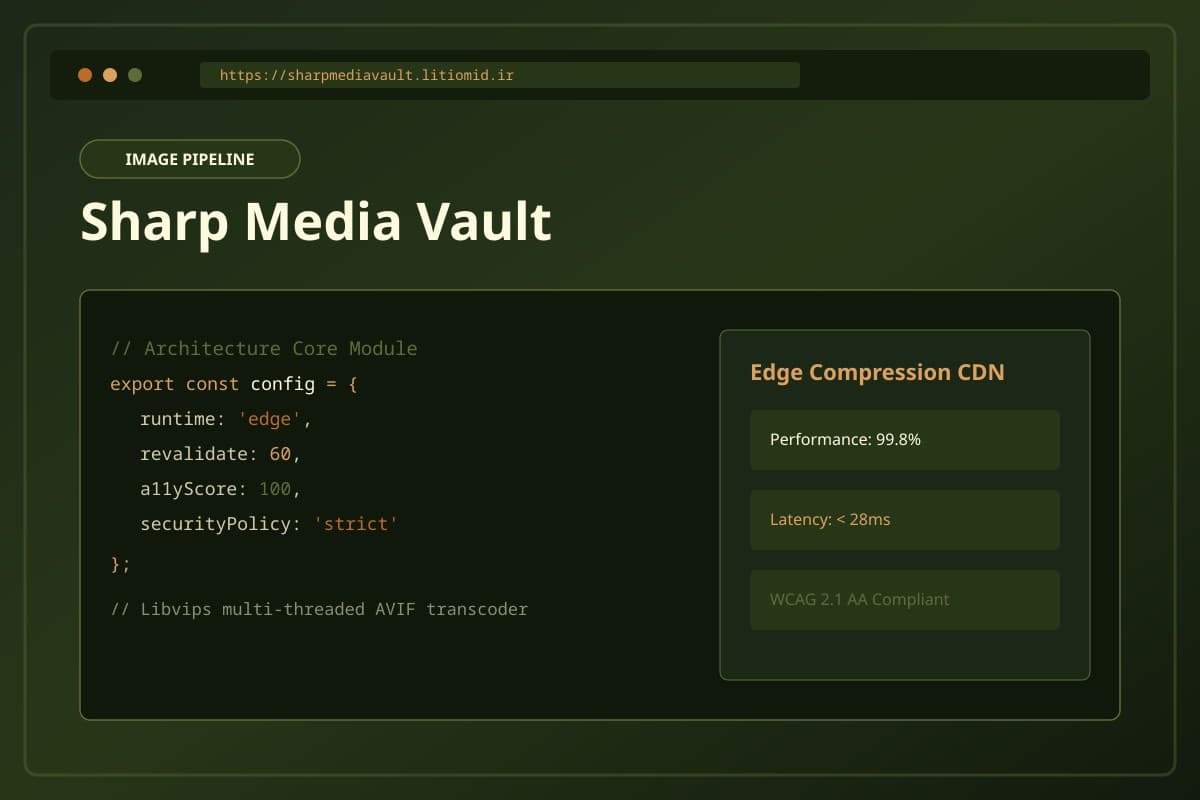Click the light tan window dot
This screenshot has width=1200, height=800.
pyautogui.click(x=110, y=75)
